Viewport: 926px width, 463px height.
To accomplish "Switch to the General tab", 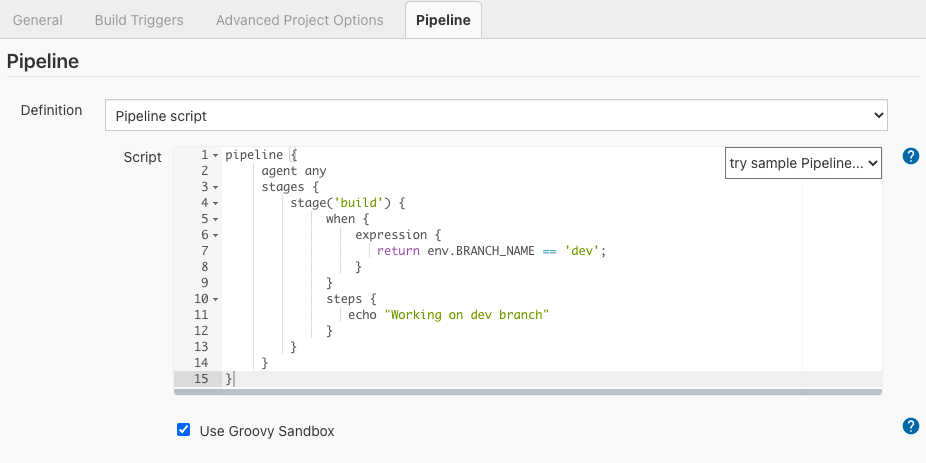I will point(38,20).
